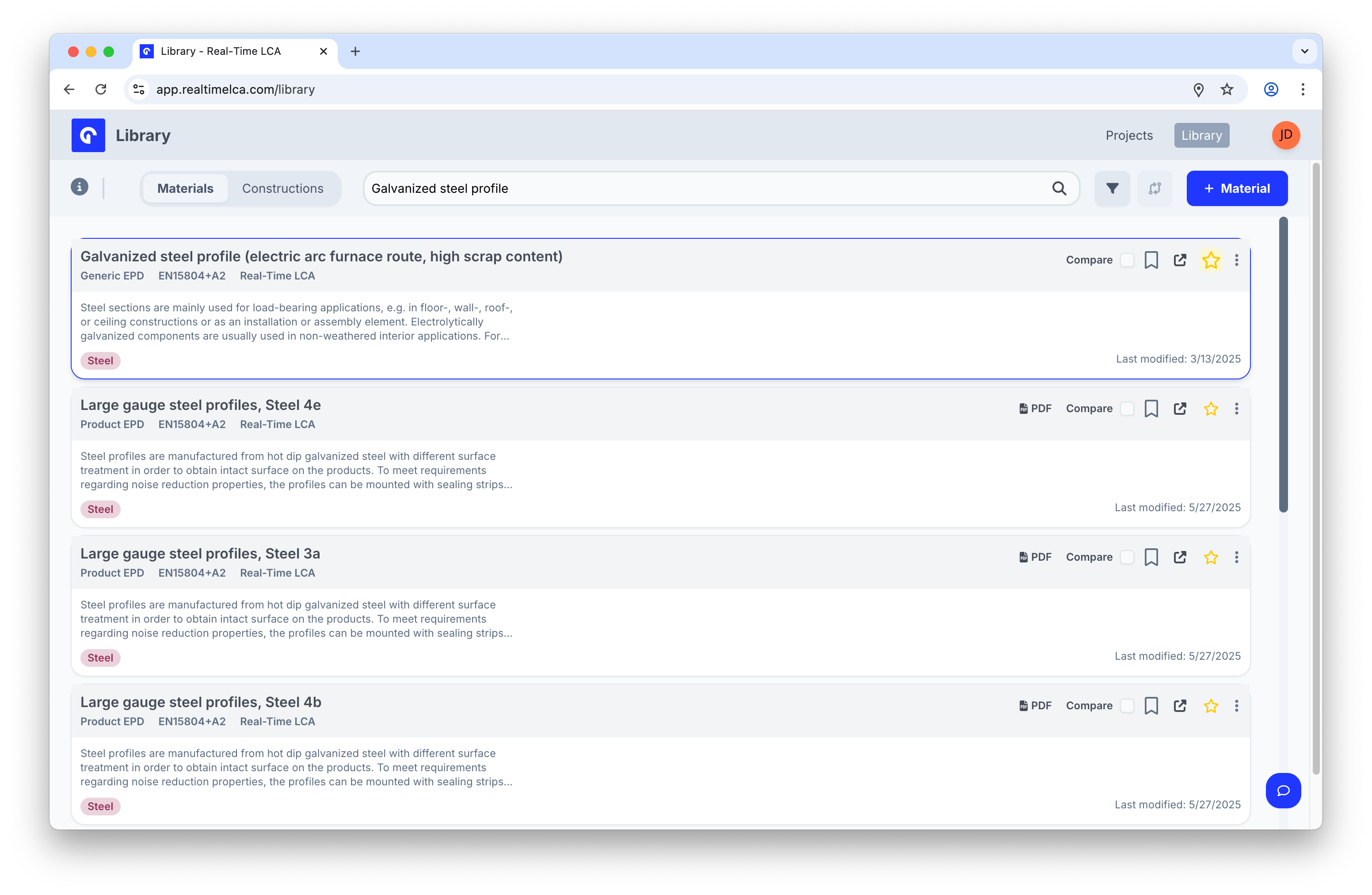Viewport: 1372px width, 895px height.
Task: Check Compare for Steel 3a
Action: (x=1127, y=558)
